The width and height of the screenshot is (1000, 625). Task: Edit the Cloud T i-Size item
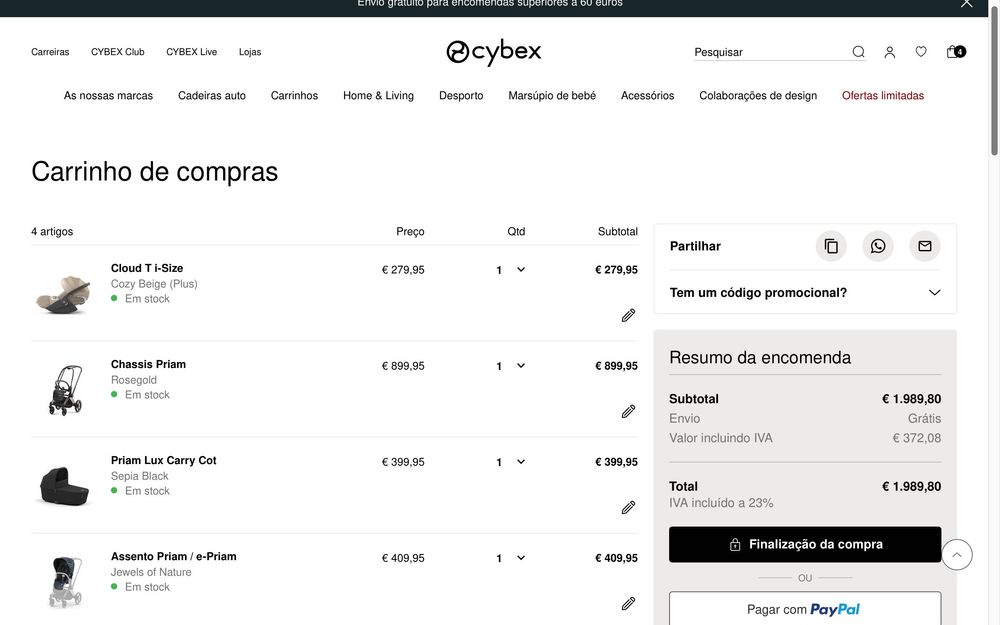point(628,315)
